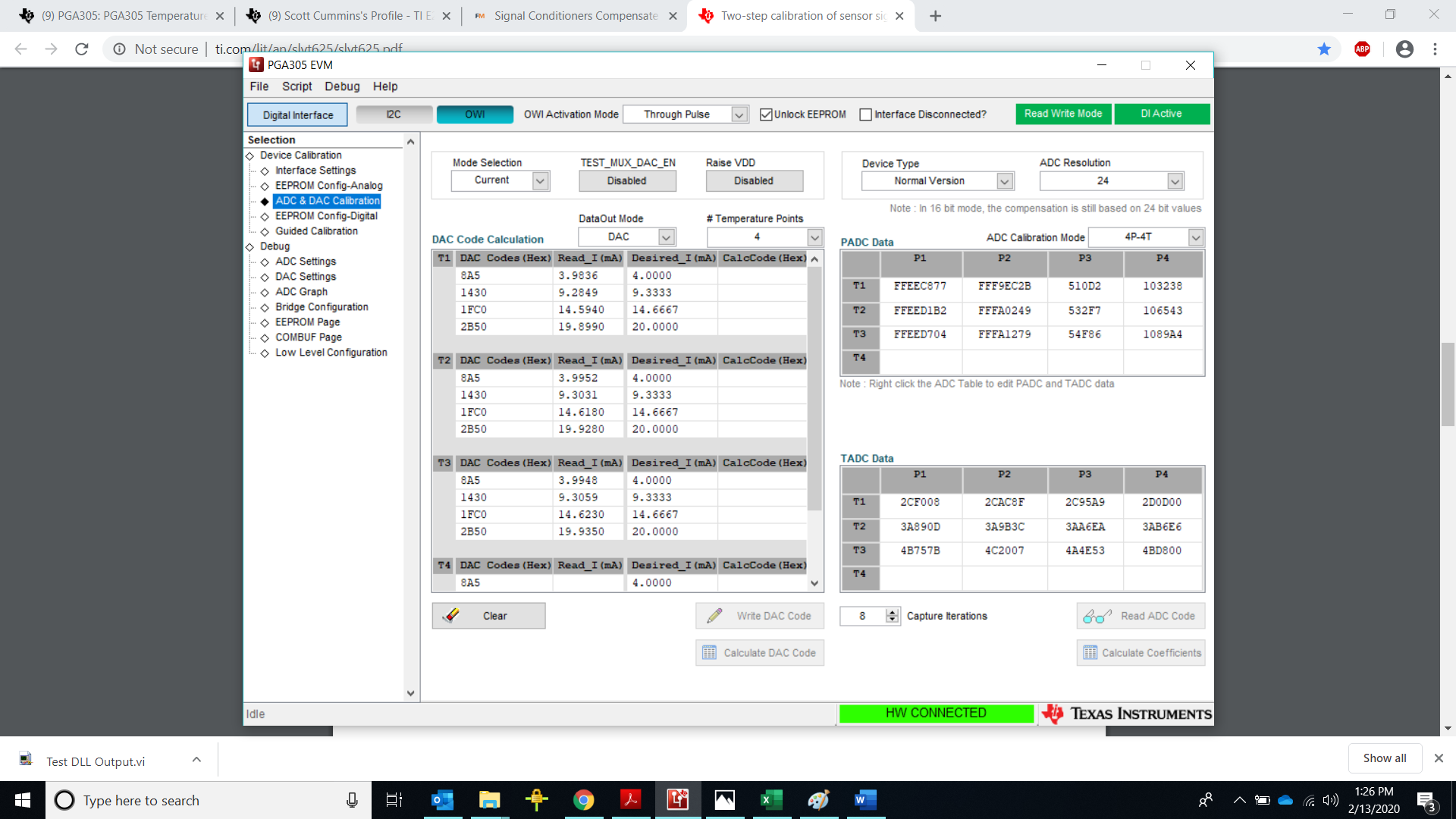Select EEPROM Config-Digital tree item
This screenshot has height=819, width=1456.
tap(326, 216)
